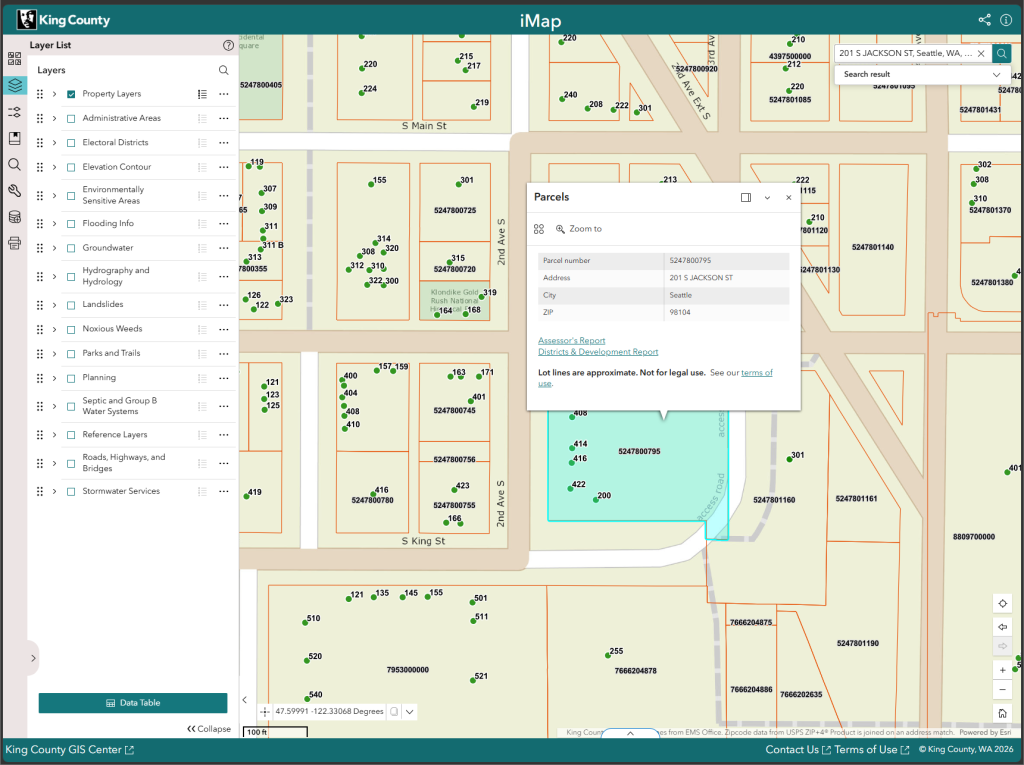The image size is (1024, 765).
Task: Click the locate my position button
Action: [x=1002, y=604]
